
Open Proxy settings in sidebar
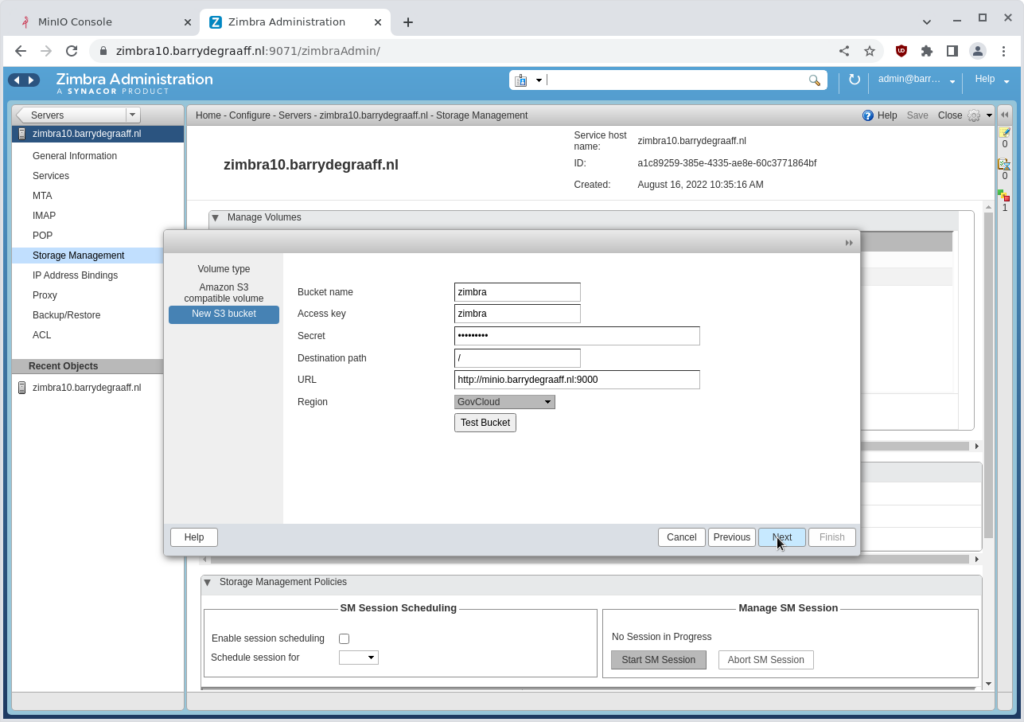(x=44, y=296)
